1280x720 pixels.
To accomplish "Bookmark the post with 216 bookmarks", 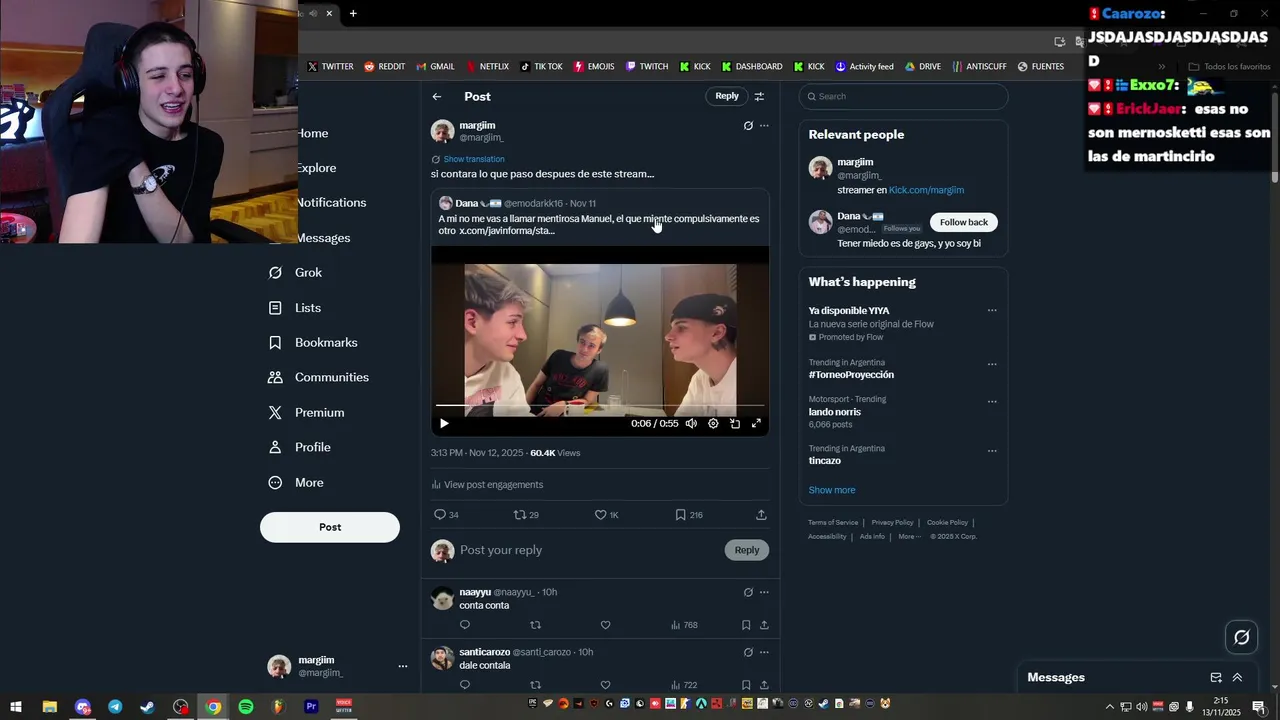I will [688, 515].
